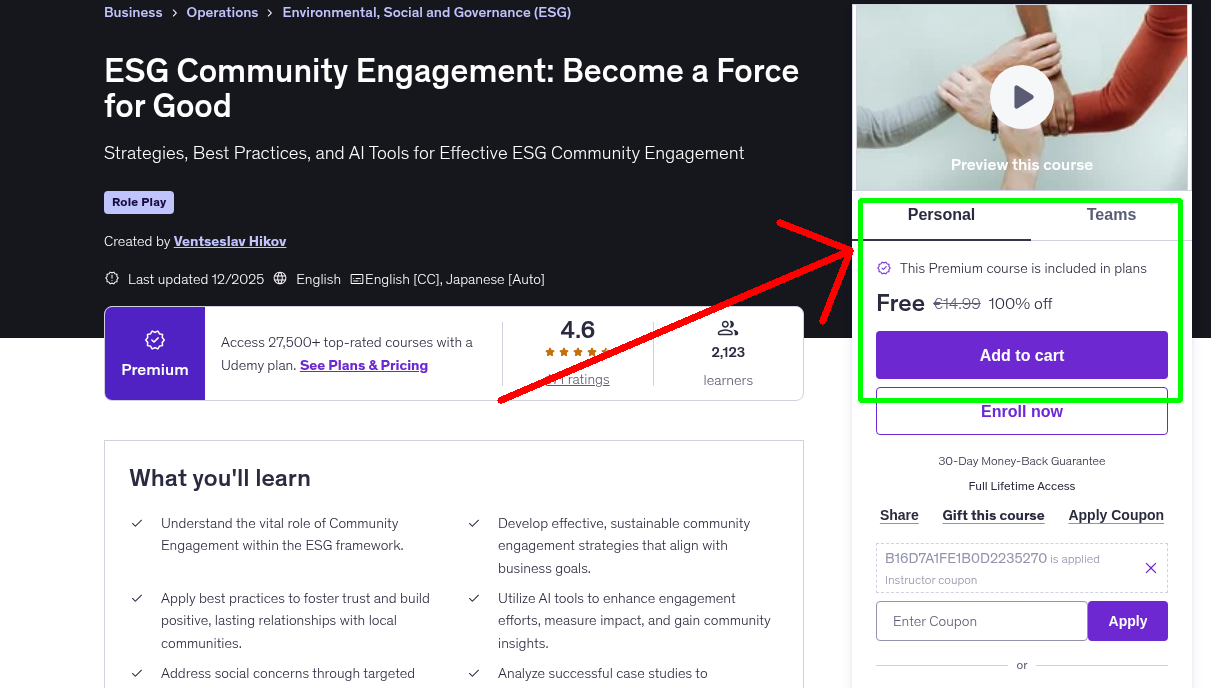Click the closed captions icon
Image resolution: width=1211 pixels, height=688 pixels.
[357, 278]
